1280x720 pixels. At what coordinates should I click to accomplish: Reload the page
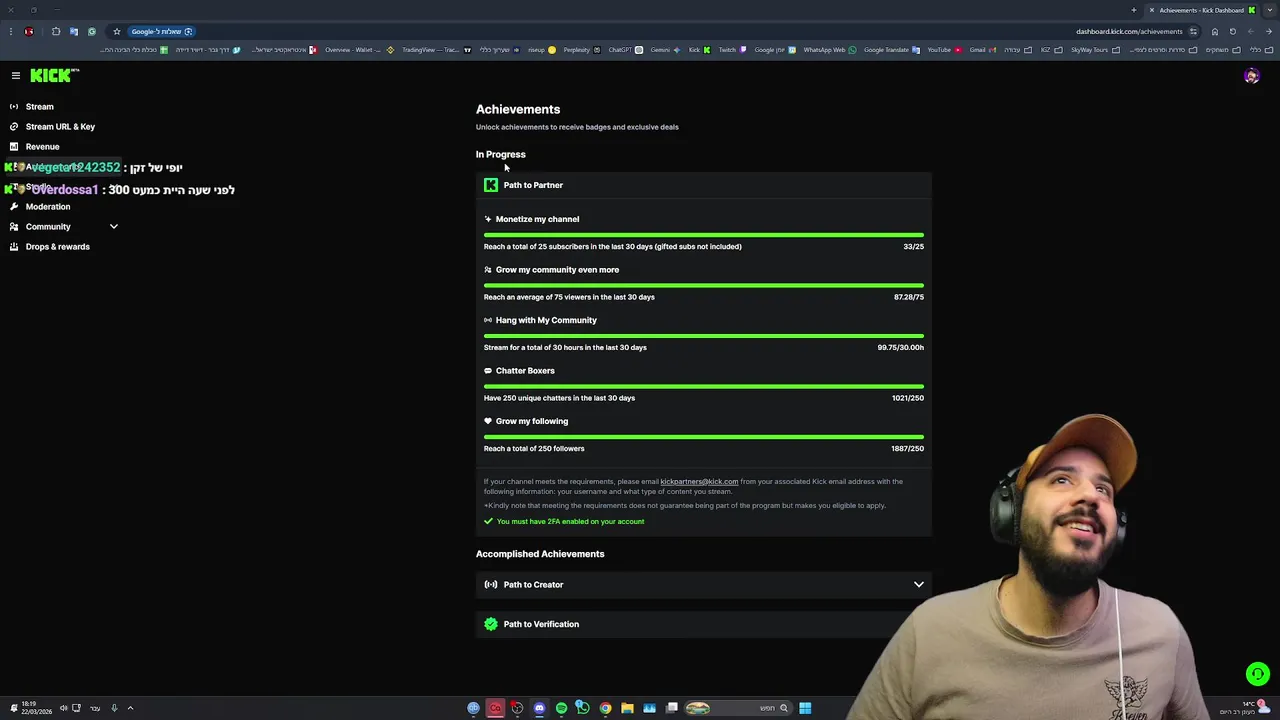click(1232, 31)
